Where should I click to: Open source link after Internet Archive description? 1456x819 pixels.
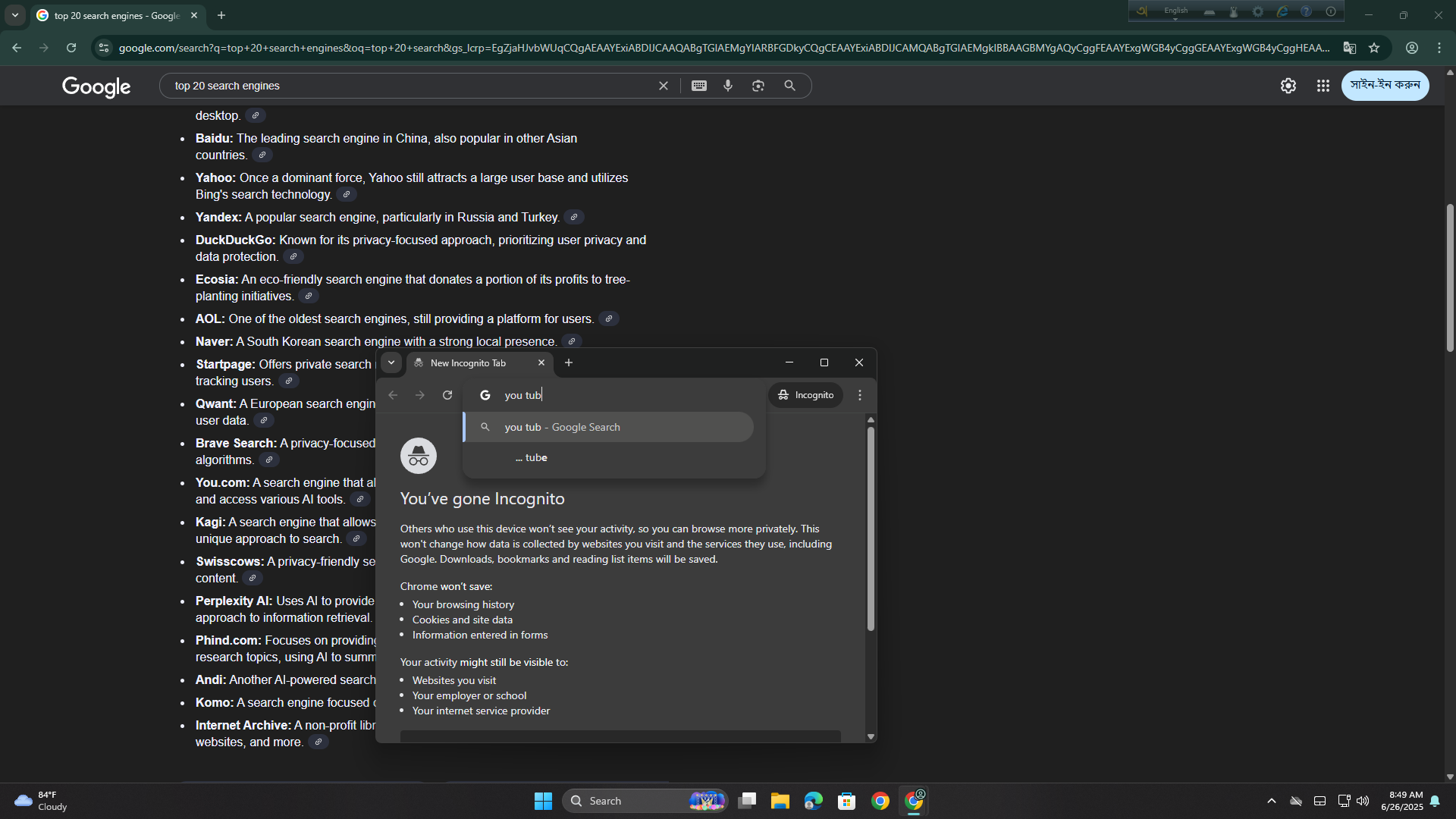[318, 742]
